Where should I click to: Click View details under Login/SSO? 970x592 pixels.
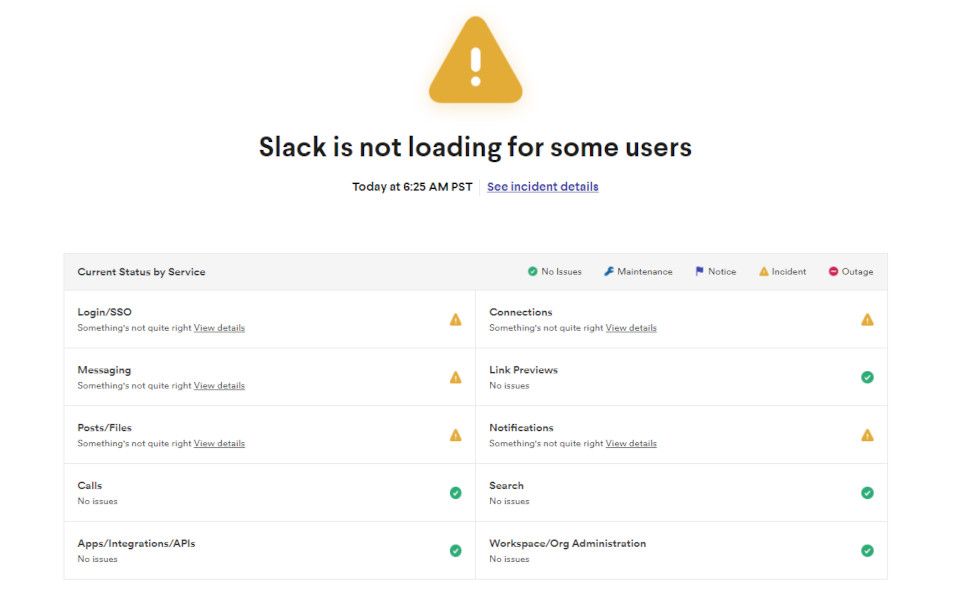(218, 327)
